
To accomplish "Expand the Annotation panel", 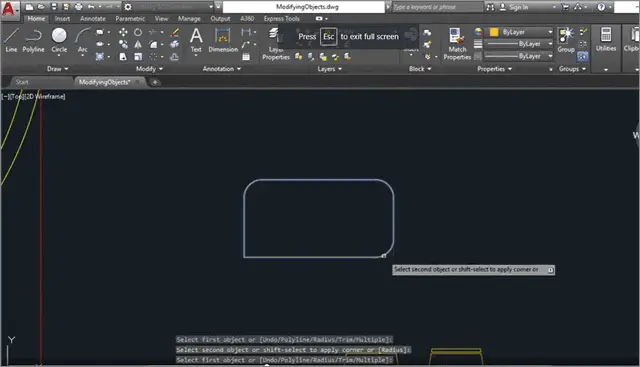I will coord(222,69).
